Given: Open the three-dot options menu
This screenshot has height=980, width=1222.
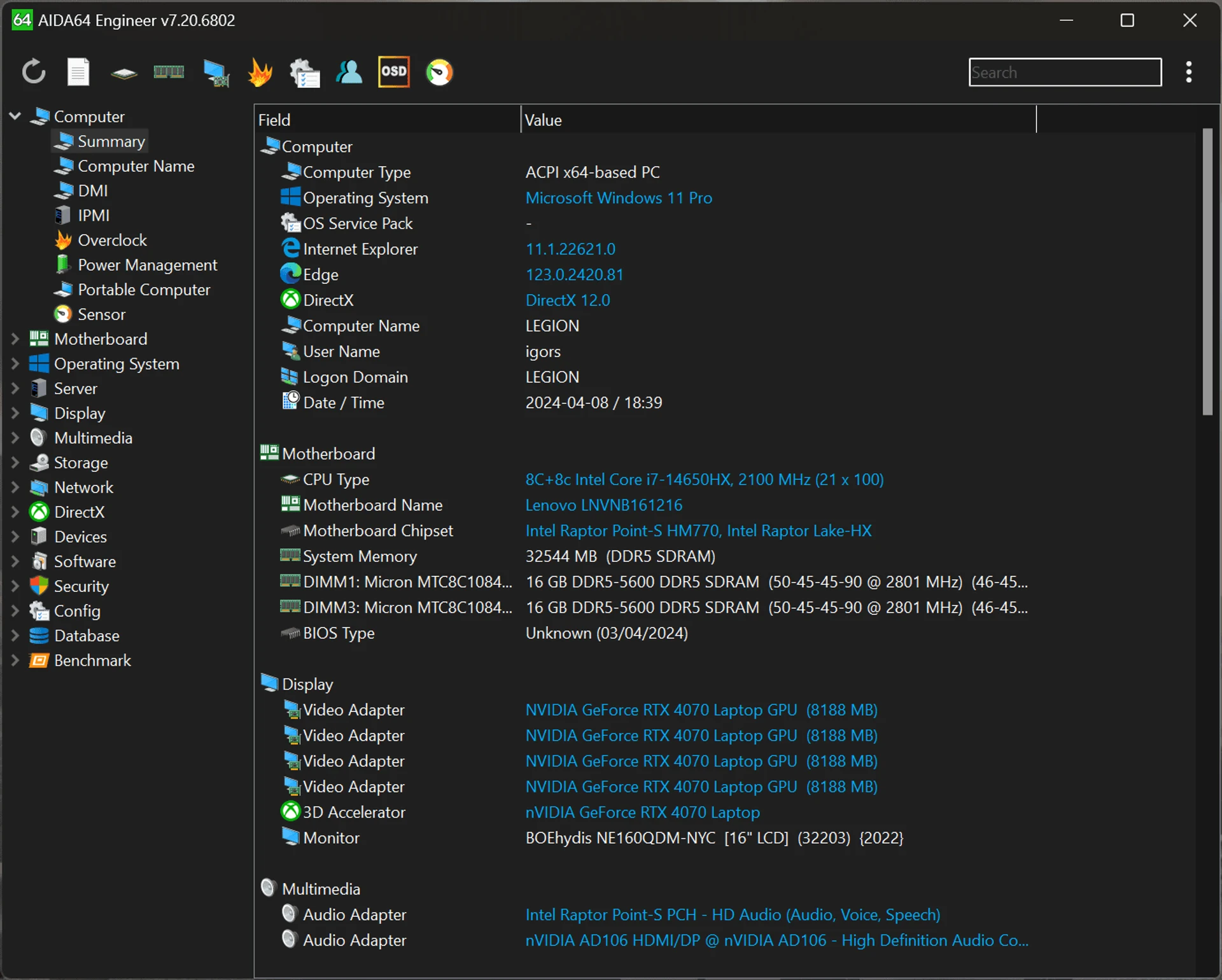Looking at the screenshot, I should [1188, 72].
